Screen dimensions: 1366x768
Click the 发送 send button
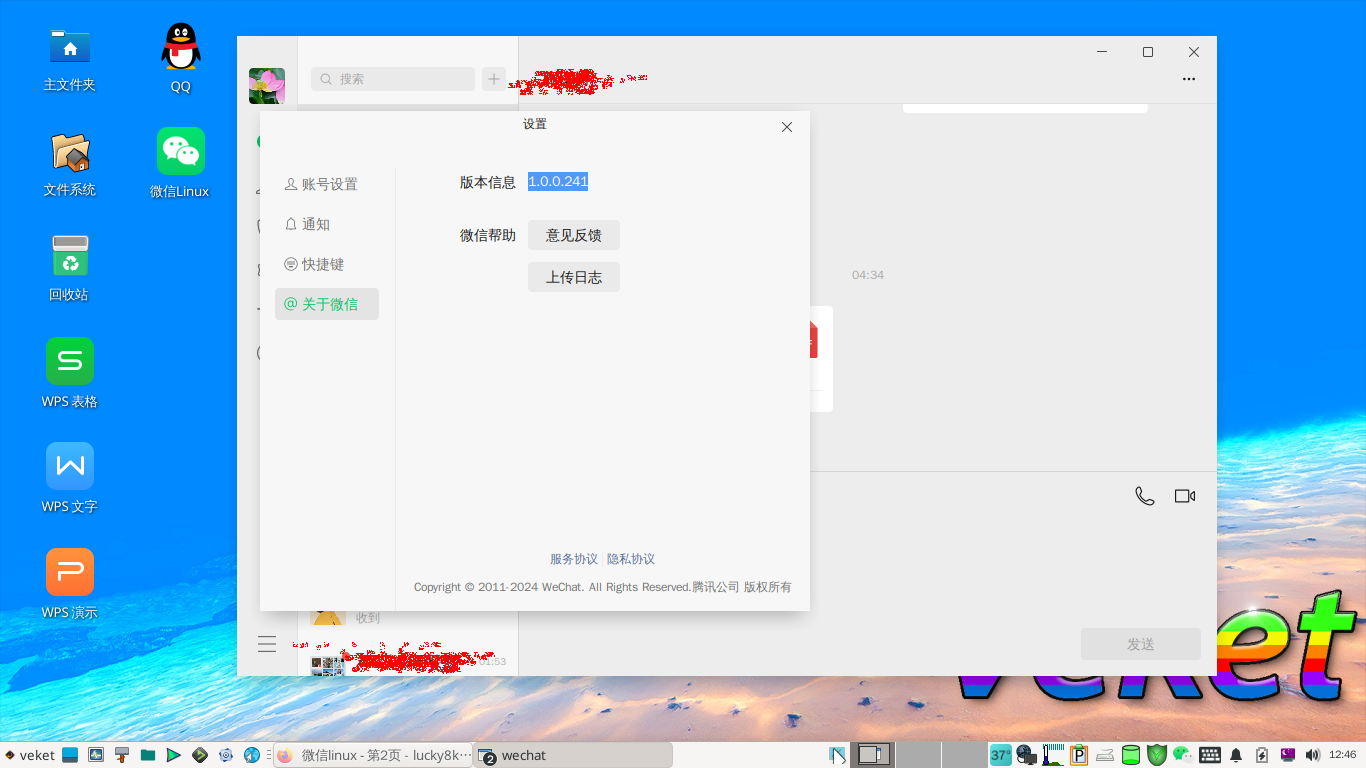tap(1141, 644)
